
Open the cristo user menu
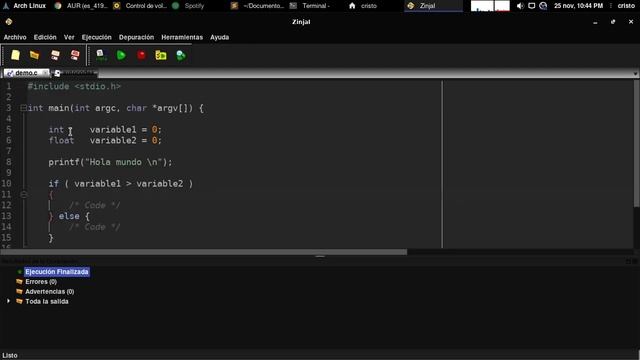click(x=626, y=6)
